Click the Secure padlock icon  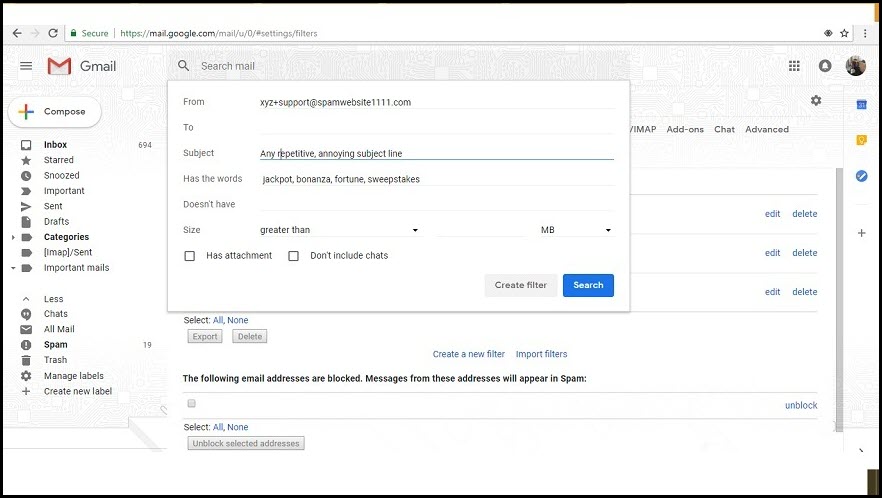pos(73,33)
